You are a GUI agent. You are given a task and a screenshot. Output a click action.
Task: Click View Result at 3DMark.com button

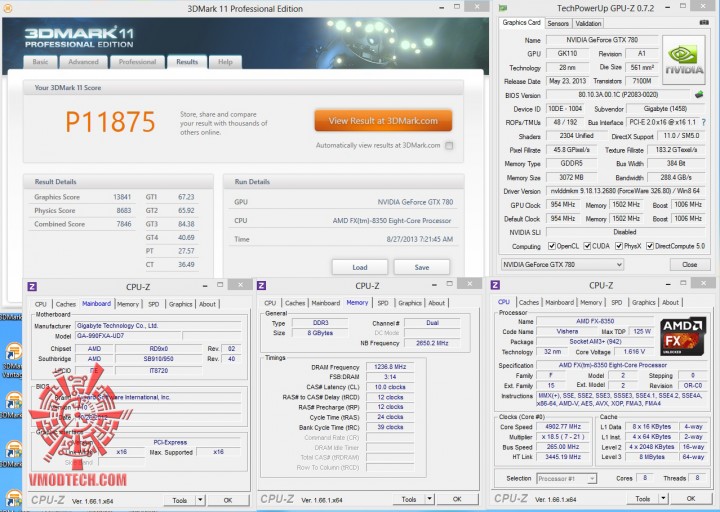coord(383,121)
